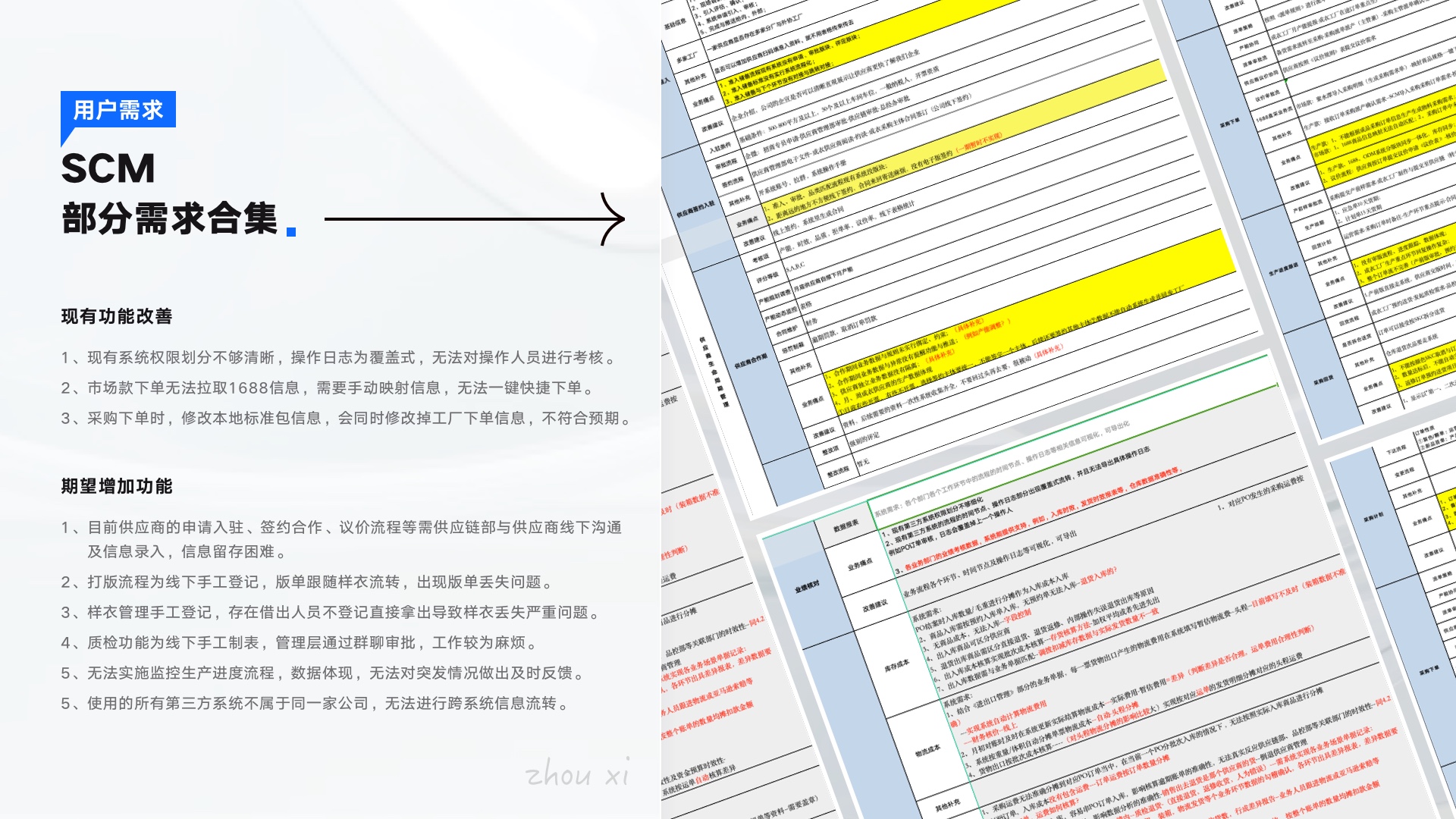Select the 期望增加功能 section heading

click(x=117, y=486)
